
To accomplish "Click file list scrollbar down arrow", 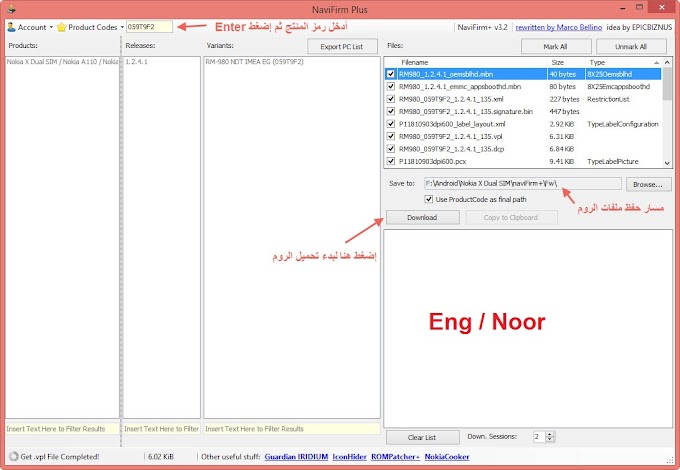I will click(667, 163).
